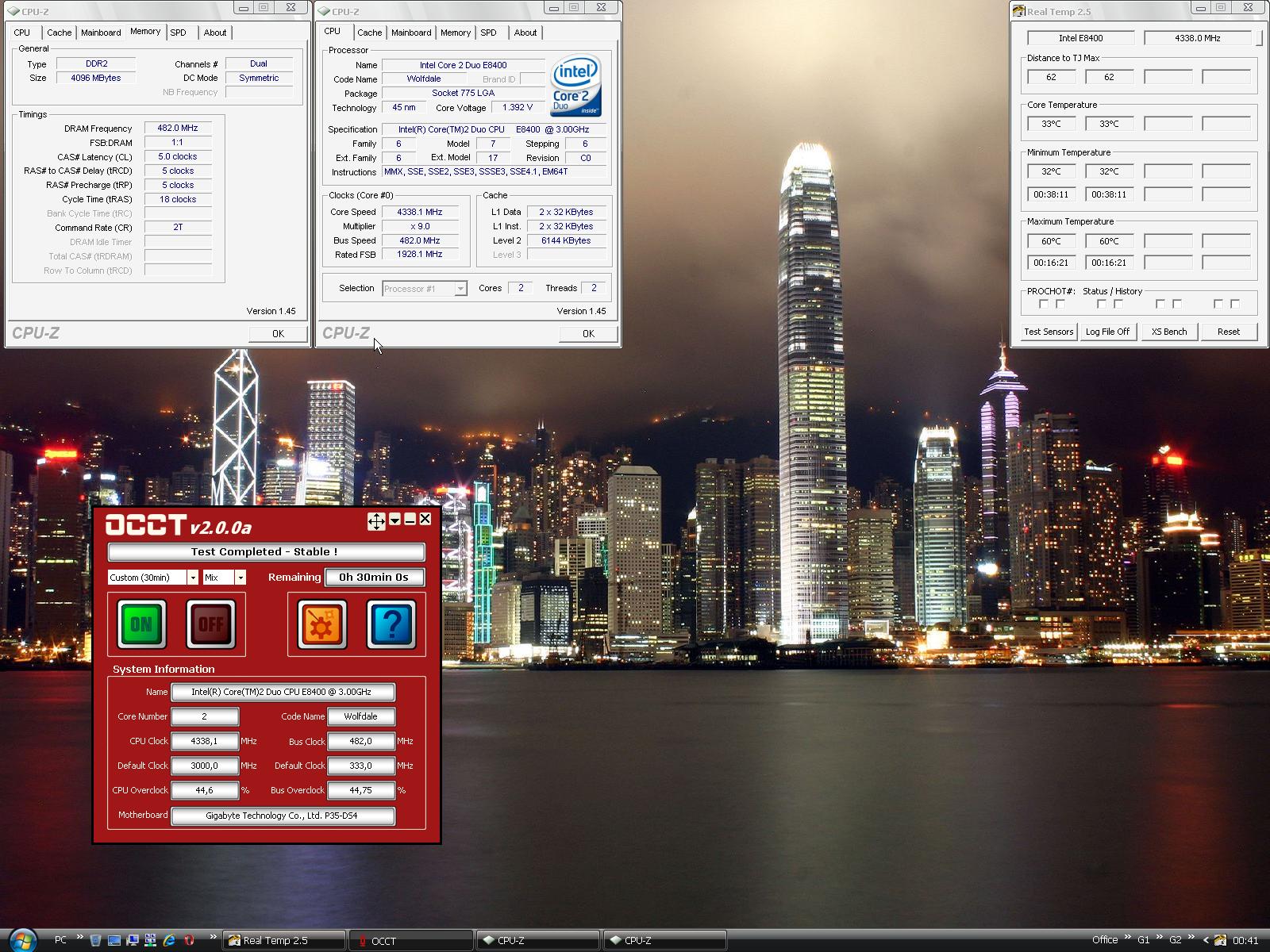This screenshot has height=952, width=1270.
Task: Click the Test Completed - Stable status bar
Action: pos(266,551)
